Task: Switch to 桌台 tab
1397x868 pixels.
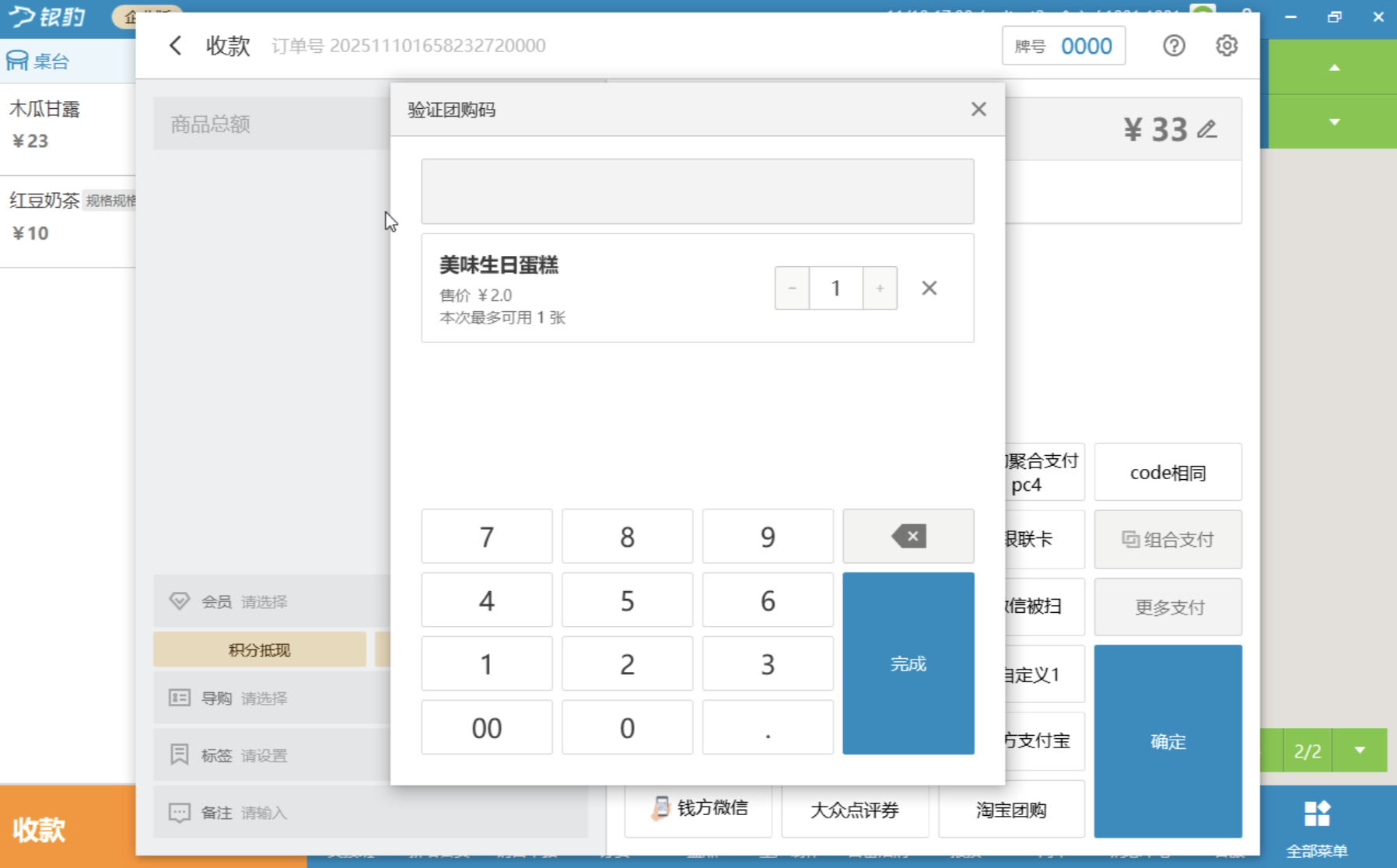Action: pyautogui.click(x=39, y=61)
